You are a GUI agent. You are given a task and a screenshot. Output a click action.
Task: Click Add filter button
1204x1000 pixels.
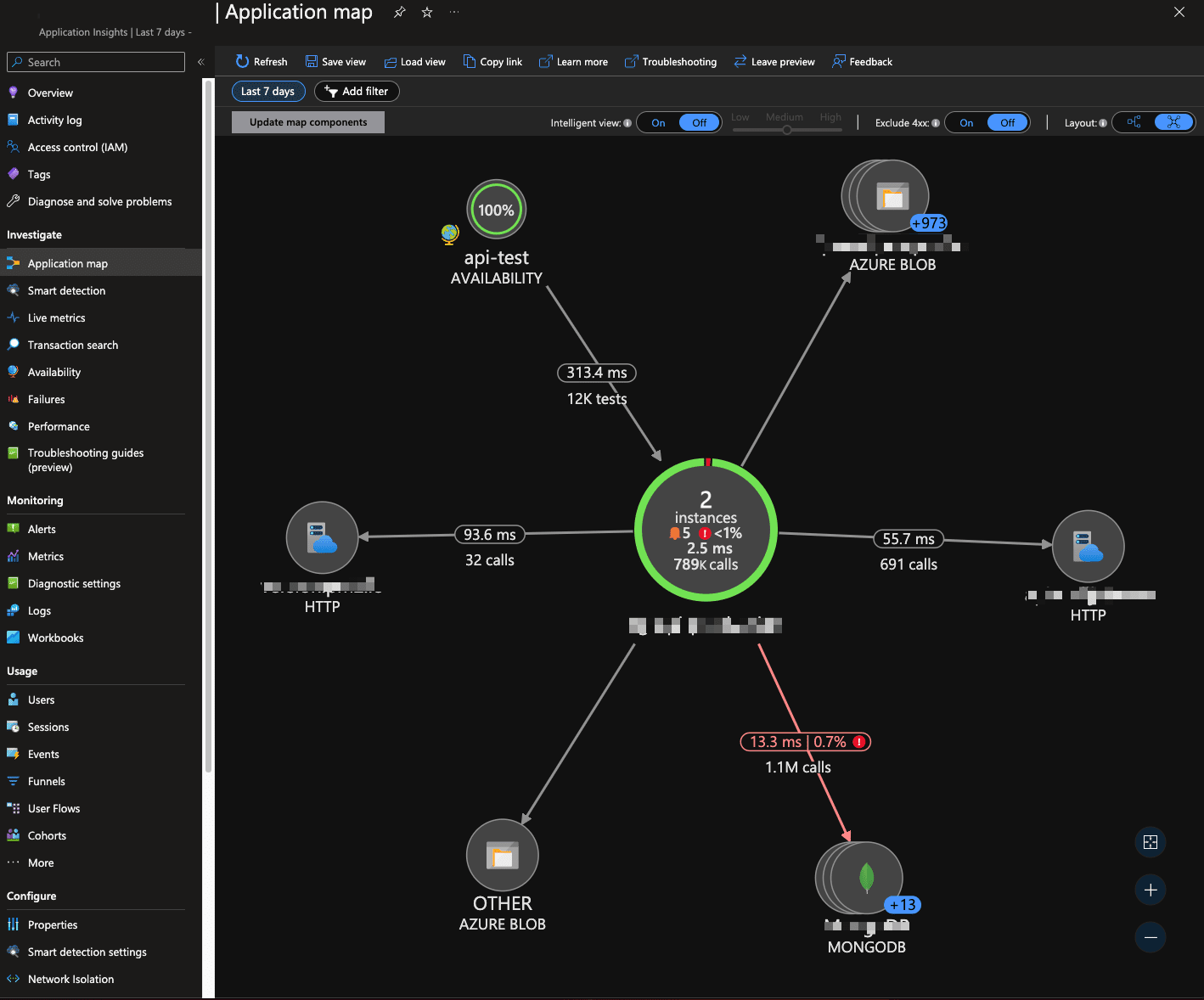click(357, 92)
